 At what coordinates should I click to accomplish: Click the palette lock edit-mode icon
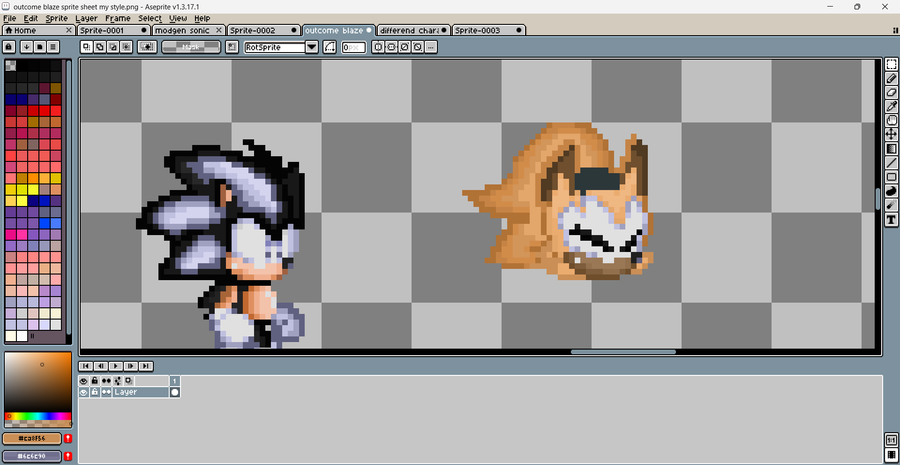(x=9, y=47)
